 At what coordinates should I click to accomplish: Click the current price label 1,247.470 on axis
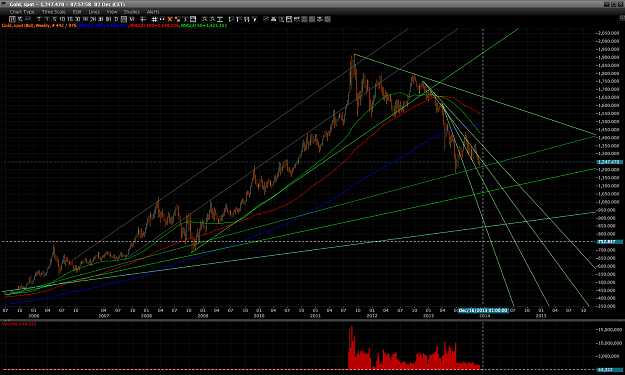click(x=609, y=162)
